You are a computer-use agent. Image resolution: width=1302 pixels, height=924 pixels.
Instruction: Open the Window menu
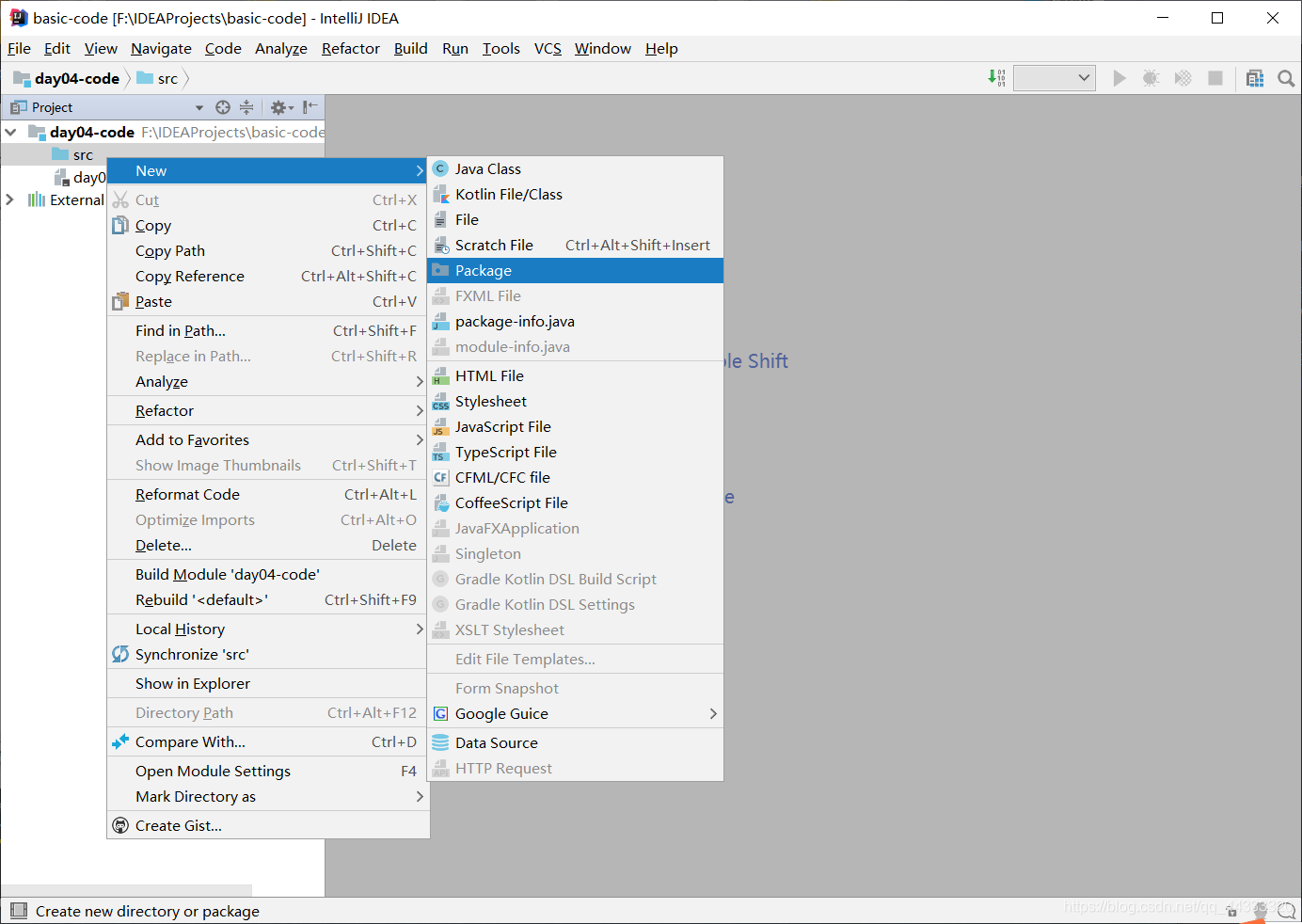pos(603,49)
